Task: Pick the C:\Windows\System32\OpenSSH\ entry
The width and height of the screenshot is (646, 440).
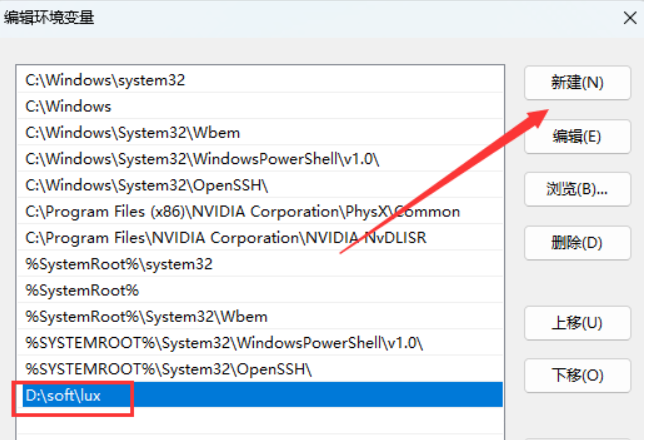Action: pyautogui.click(x=147, y=185)
